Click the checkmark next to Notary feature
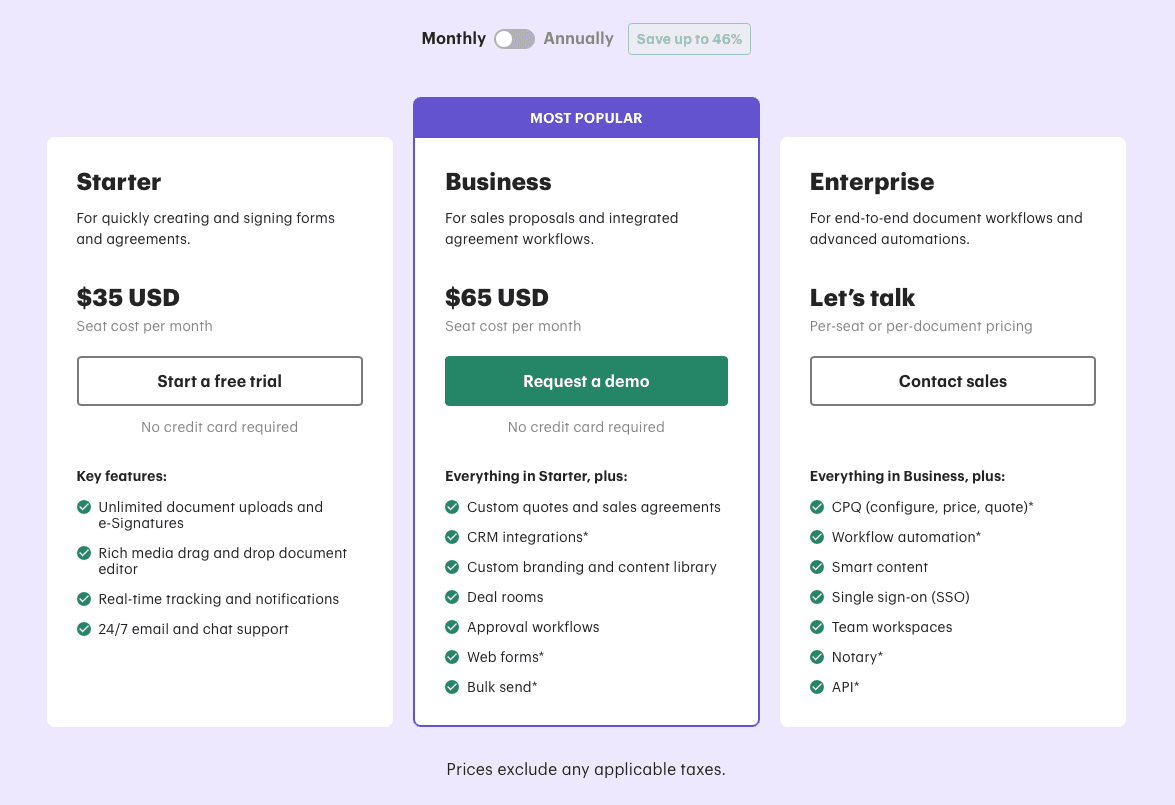The image size is (1175, 805). 817,657
